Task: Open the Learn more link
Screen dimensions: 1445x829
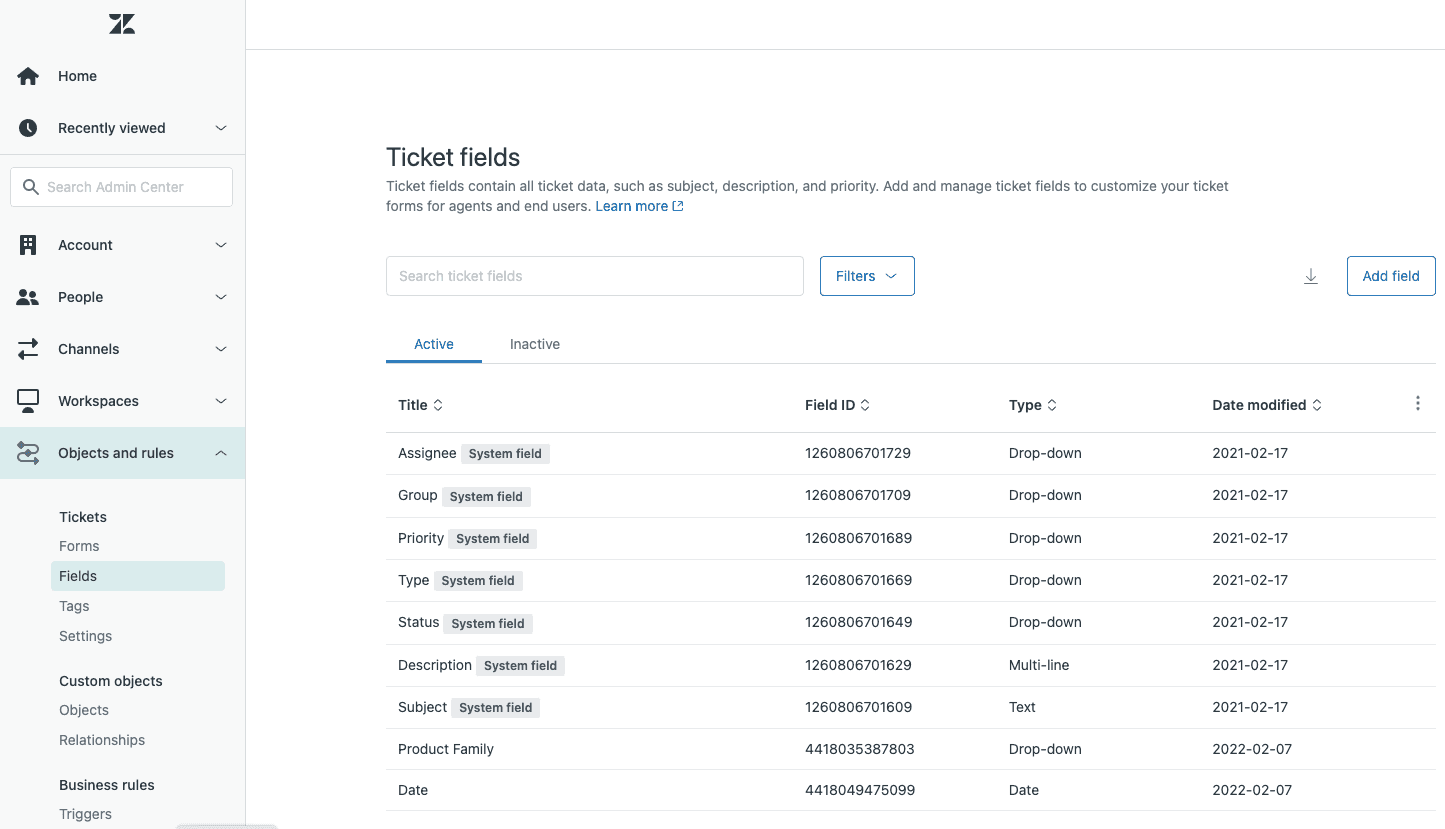Action: (x=632, y=205)
